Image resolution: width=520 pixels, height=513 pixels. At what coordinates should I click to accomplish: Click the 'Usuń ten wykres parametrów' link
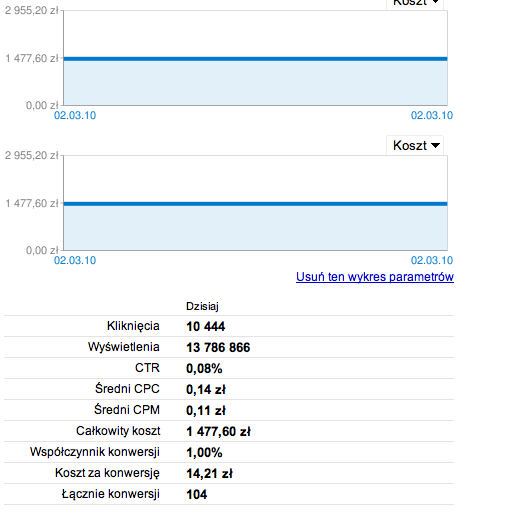[375, 277]
